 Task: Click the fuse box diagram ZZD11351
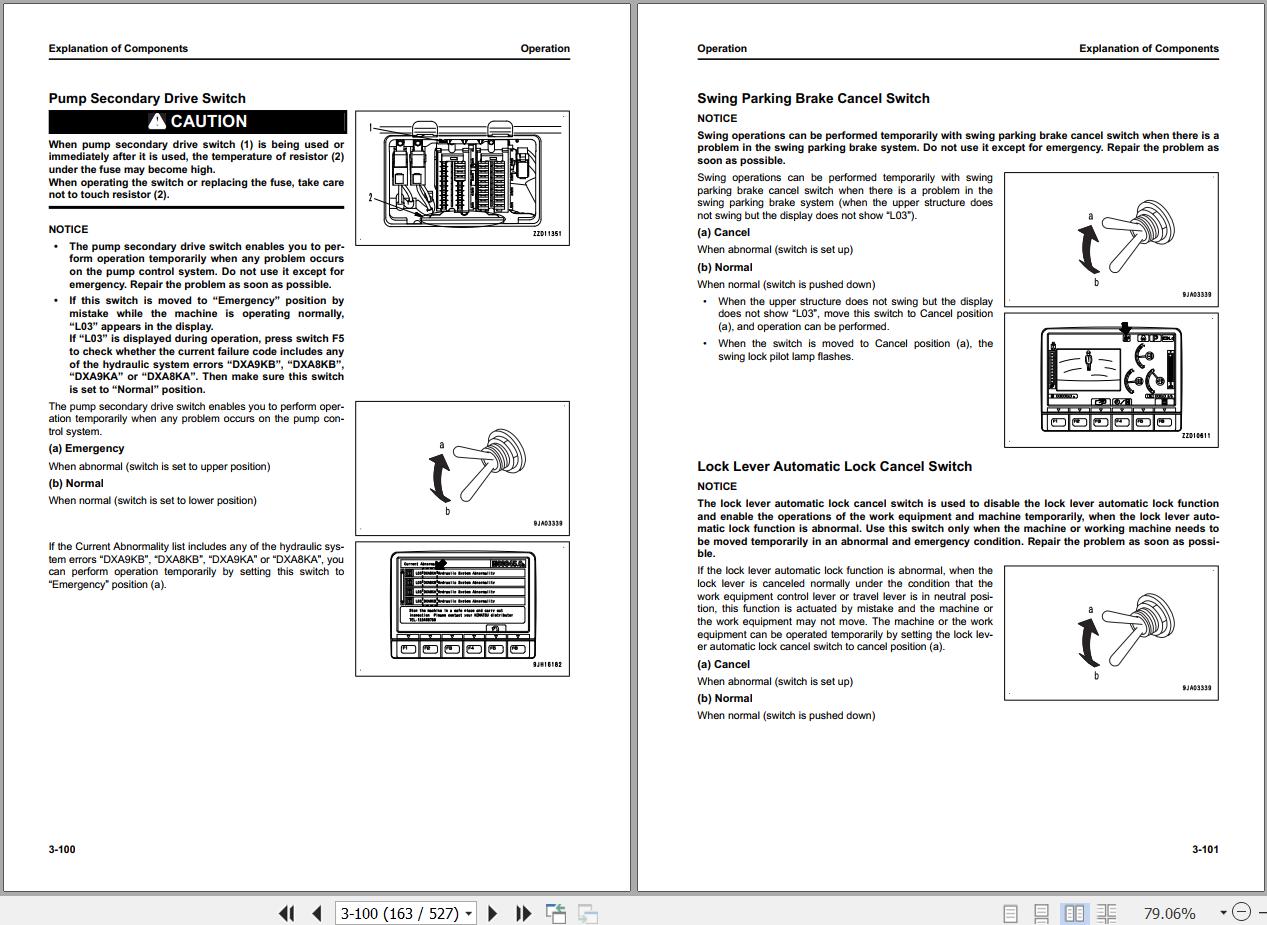coord(462,178)
